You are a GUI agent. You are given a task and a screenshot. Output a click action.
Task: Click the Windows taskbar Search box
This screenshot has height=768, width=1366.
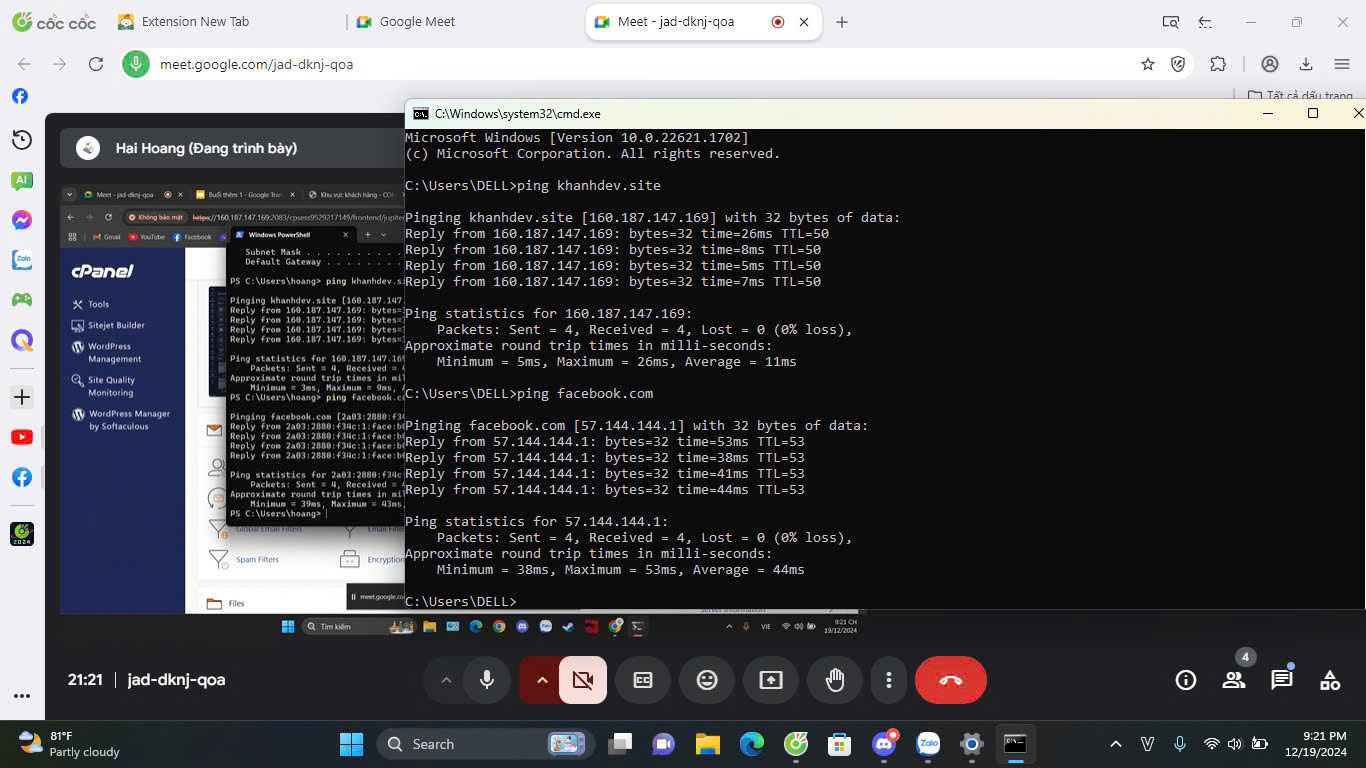[486, 744]
